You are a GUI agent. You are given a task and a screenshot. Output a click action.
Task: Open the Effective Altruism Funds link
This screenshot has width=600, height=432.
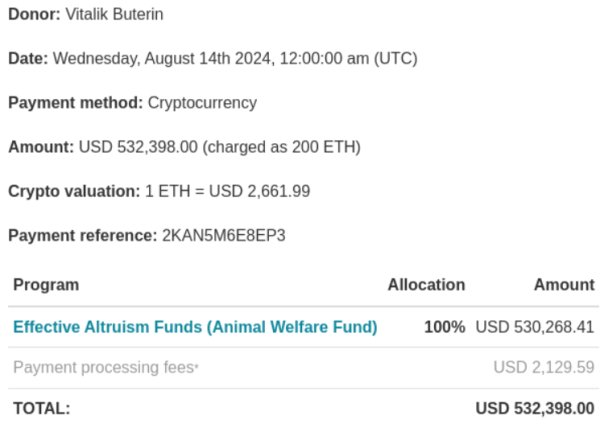coord(195,327)
